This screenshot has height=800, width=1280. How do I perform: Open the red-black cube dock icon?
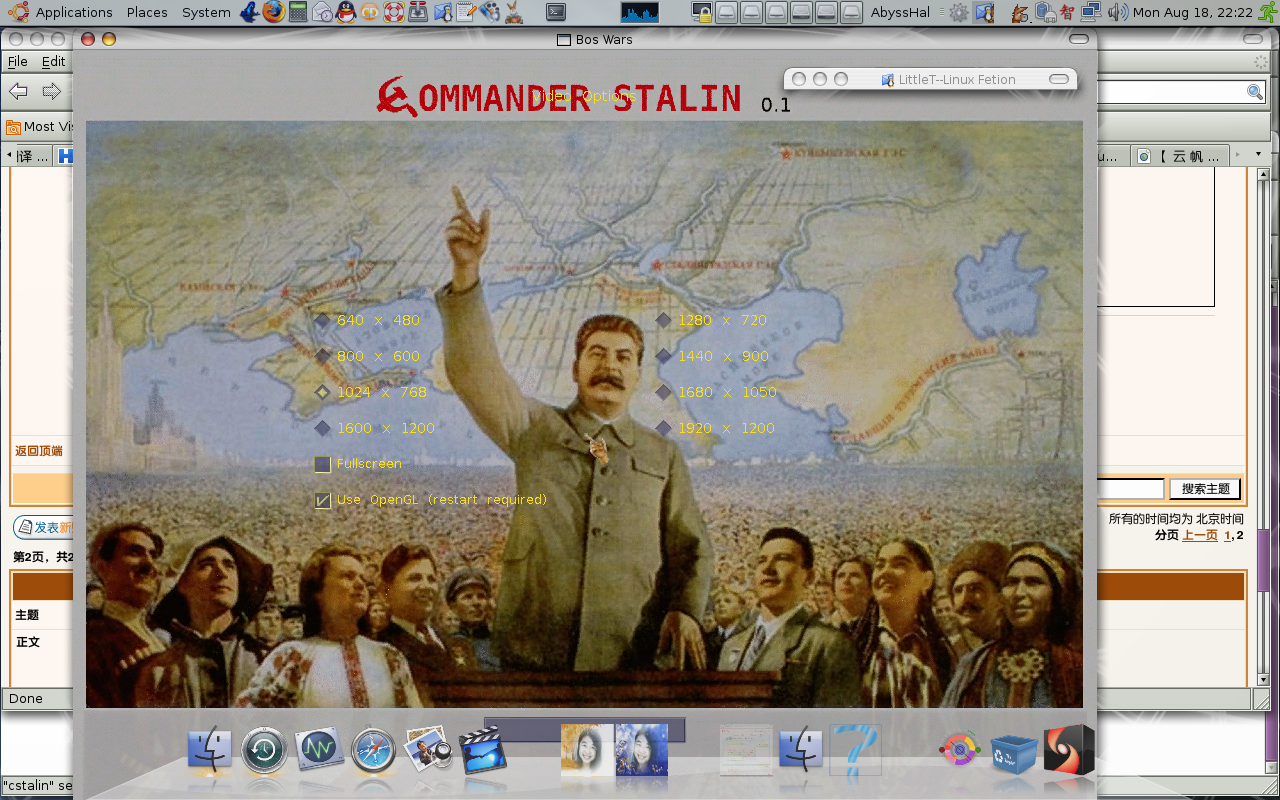pyautogui.click(x=1068, y=750)
